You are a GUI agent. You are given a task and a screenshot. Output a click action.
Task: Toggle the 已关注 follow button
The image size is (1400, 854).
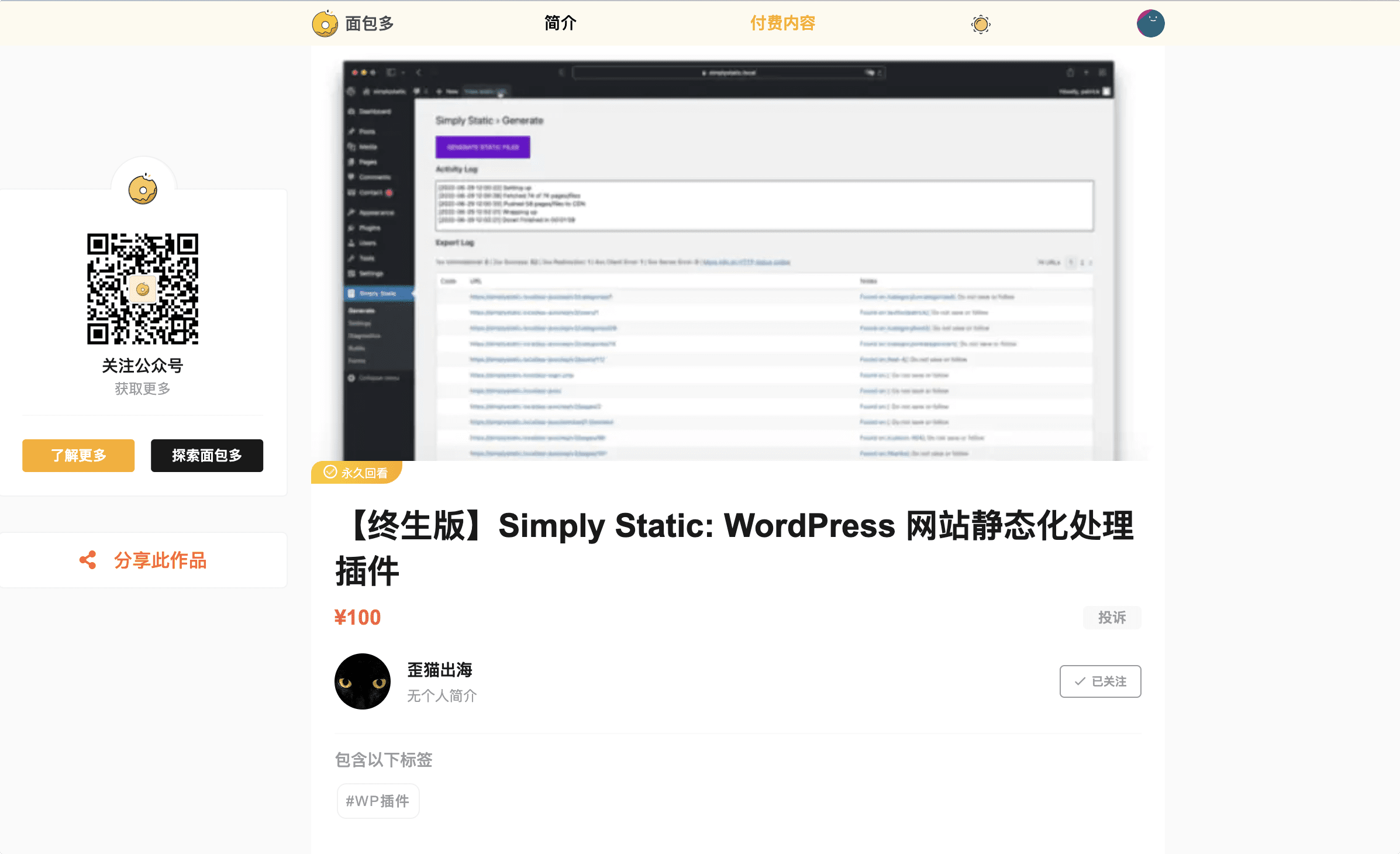tap(1100, 681)
